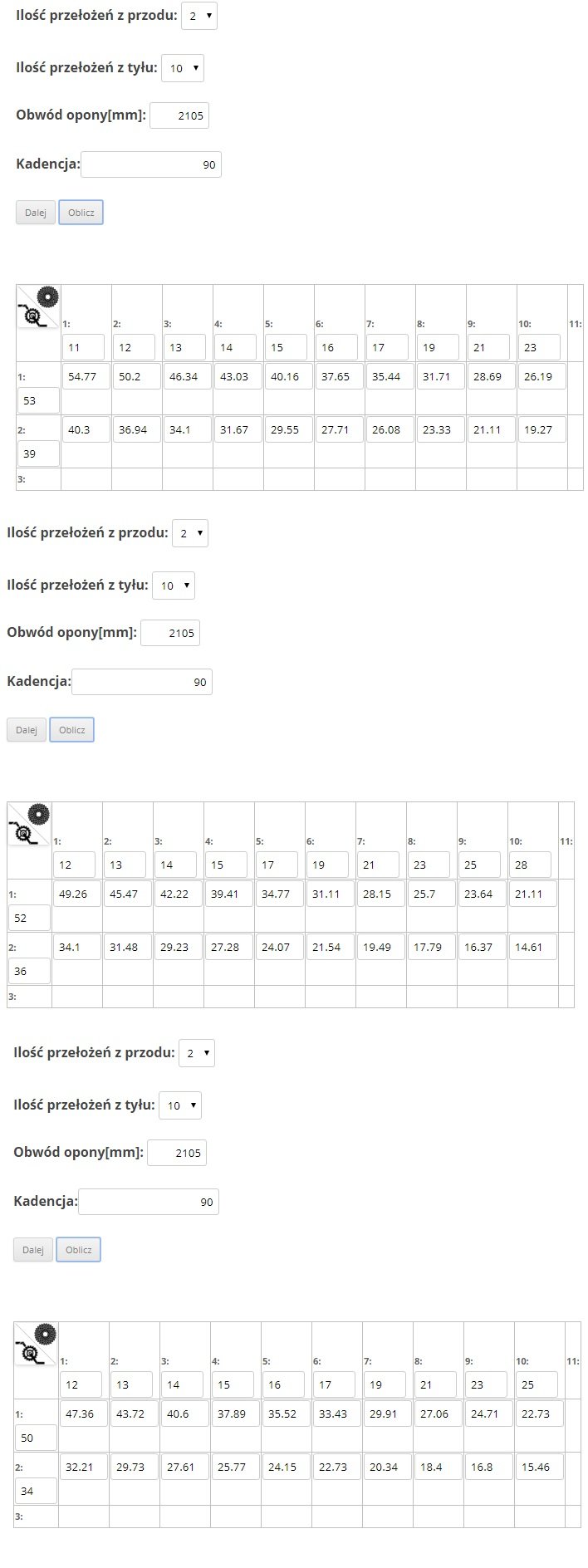Expand bottom section front gears dropdown

click(x=197, y=1053)
